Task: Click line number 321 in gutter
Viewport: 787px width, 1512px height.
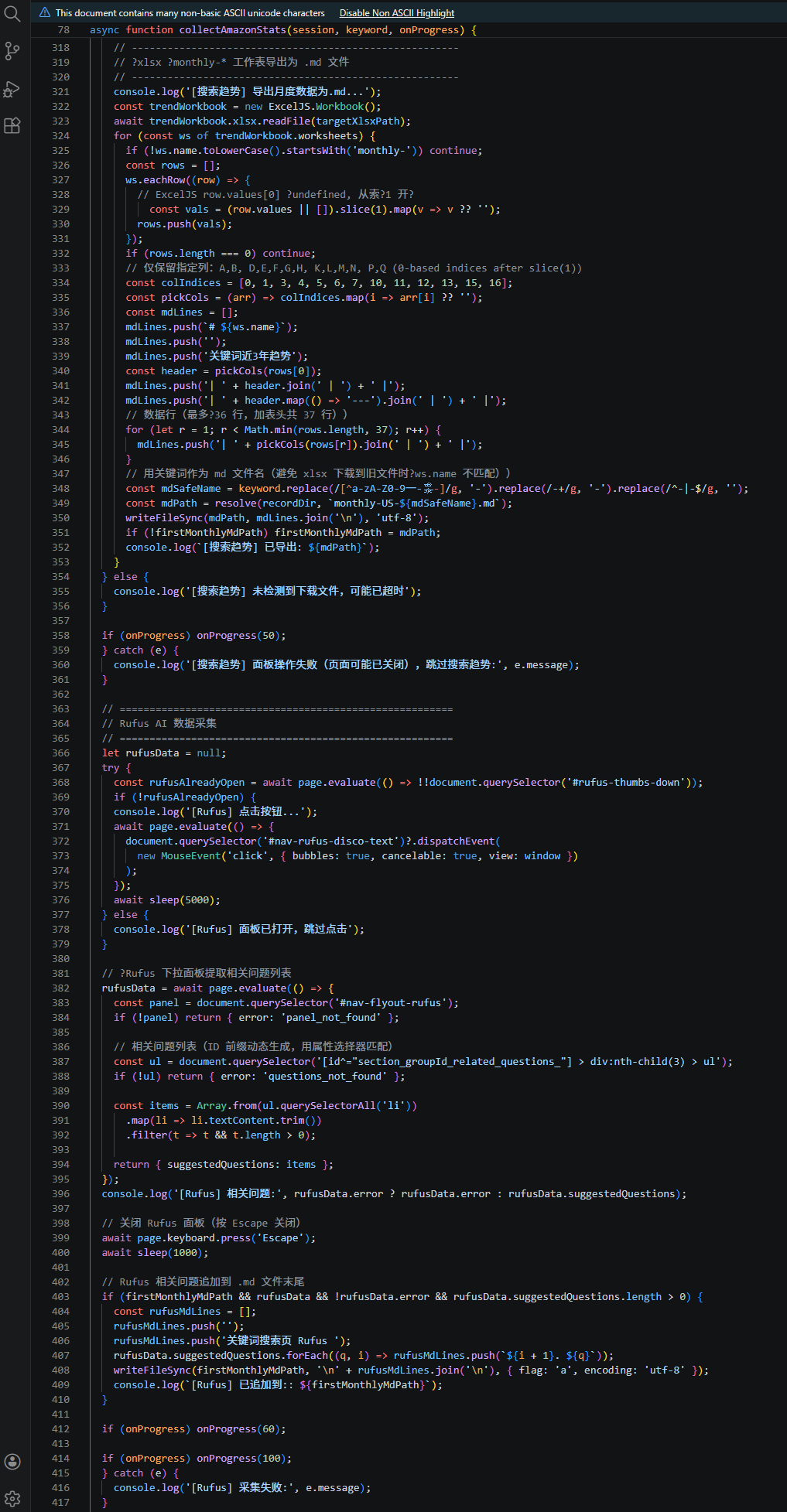Action: click(60, 92)
